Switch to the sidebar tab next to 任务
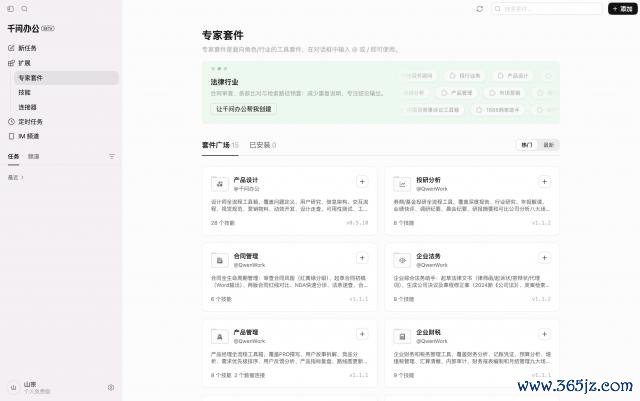This screenshot has height=401, width=640. [x=33, y=156]
